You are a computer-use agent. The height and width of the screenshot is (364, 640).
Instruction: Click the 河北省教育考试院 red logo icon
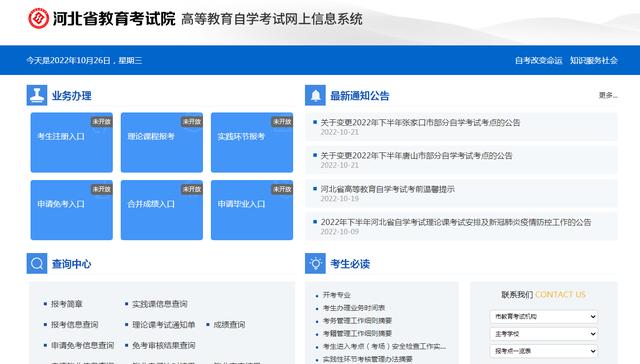[38, 18]
